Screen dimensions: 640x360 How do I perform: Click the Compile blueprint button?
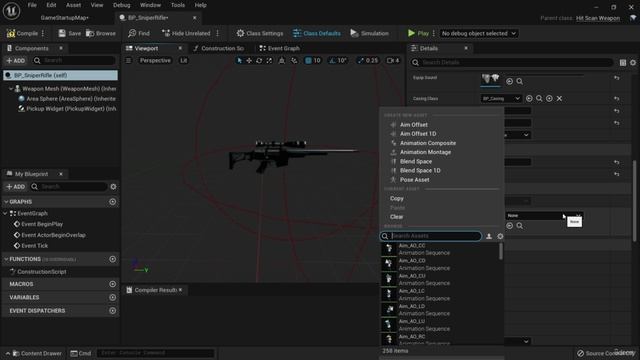[22, 33]
